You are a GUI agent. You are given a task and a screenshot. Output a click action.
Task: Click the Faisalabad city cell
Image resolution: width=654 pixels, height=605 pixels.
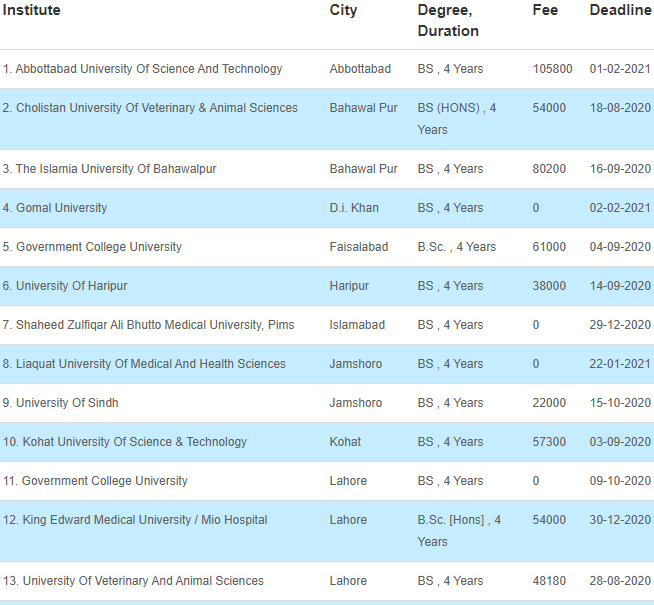[359, 247]
